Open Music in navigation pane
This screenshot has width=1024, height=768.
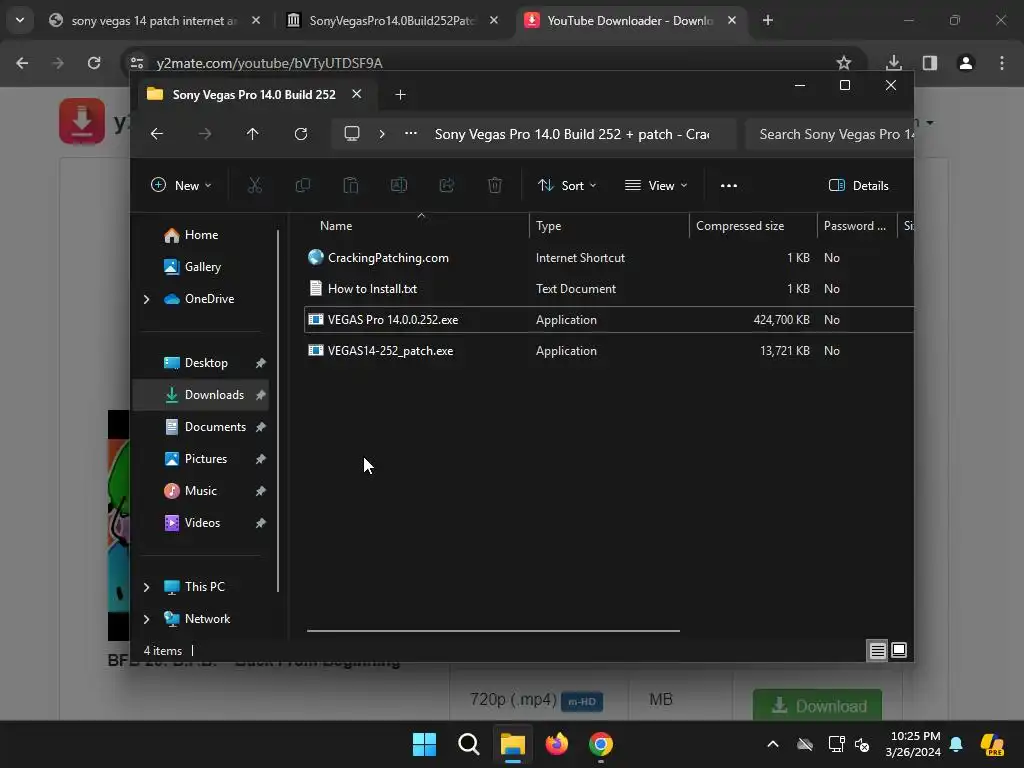[200, 491]
